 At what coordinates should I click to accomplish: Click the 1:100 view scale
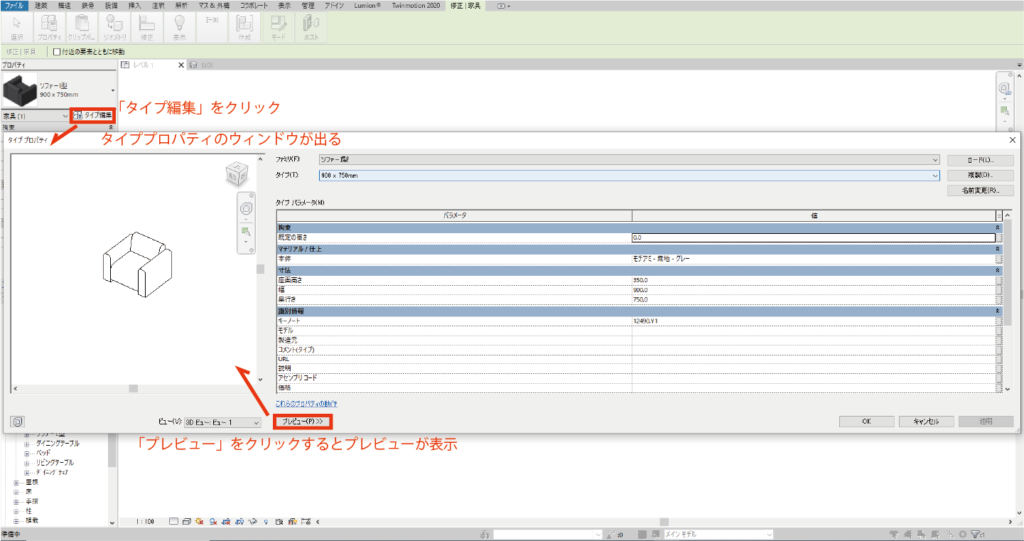click(x=145, y=521)
